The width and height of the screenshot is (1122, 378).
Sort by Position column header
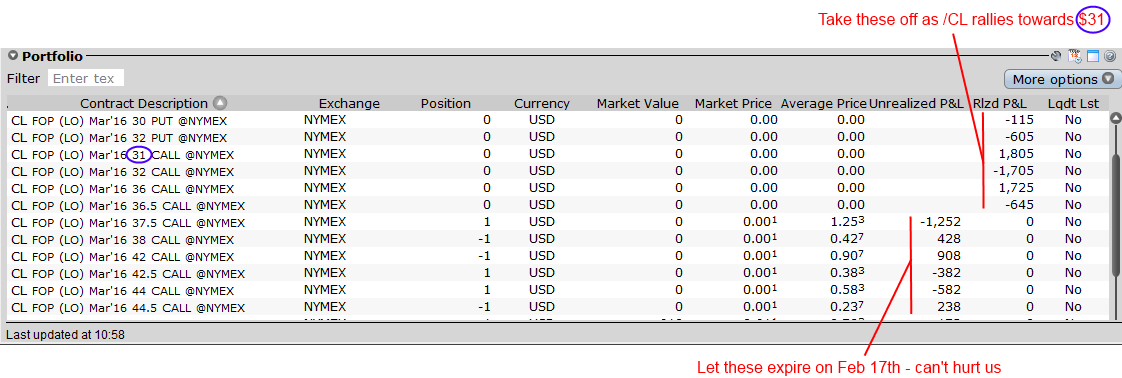[x=446, y=103]
